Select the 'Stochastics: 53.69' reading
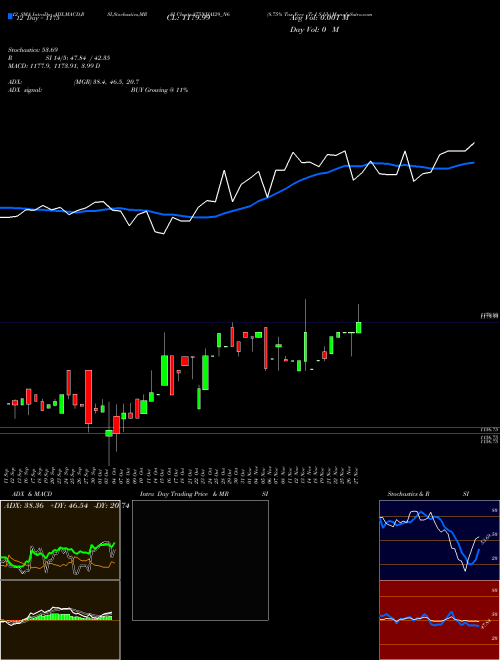Image resolution: width=500 pixels, height=660 pixels. pos(33,50)
